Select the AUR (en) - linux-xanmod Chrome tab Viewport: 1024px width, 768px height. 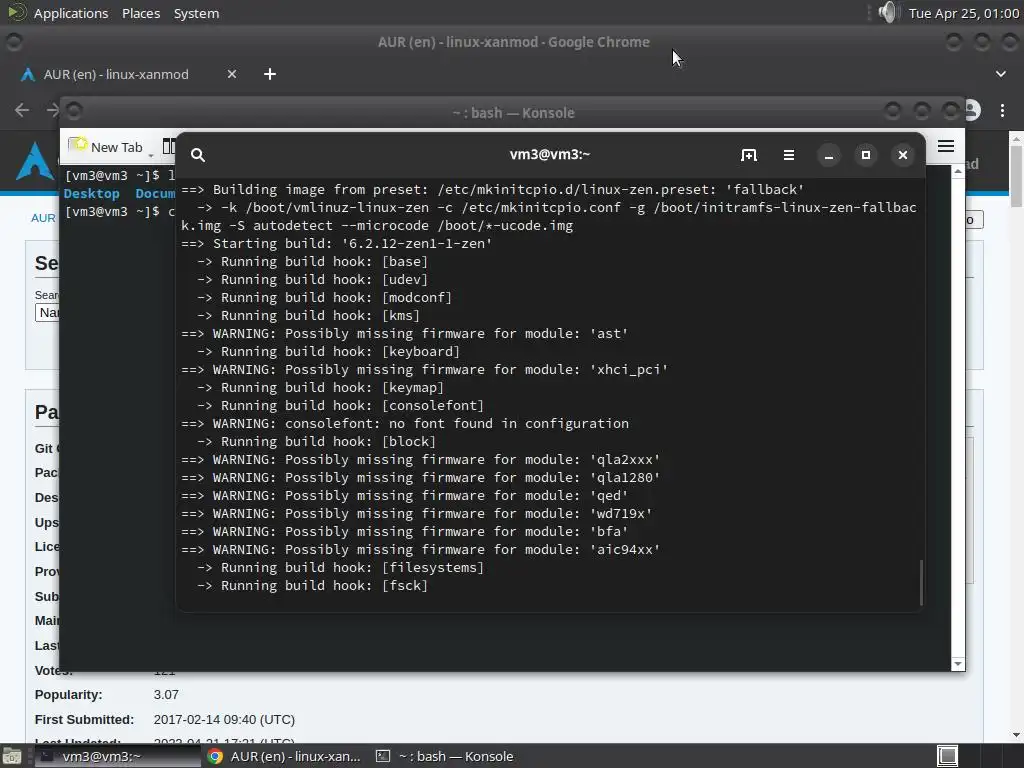[116, 74]
